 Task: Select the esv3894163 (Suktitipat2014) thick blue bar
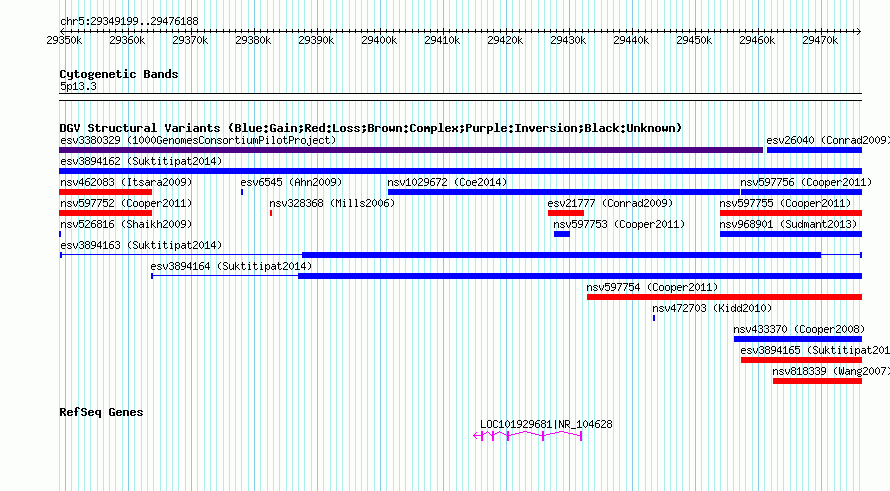(x=561, y=255)
